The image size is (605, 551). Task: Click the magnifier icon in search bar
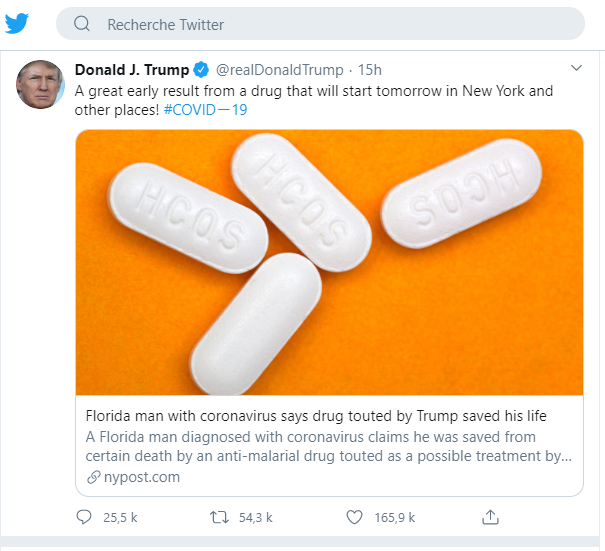pos(82,24)
